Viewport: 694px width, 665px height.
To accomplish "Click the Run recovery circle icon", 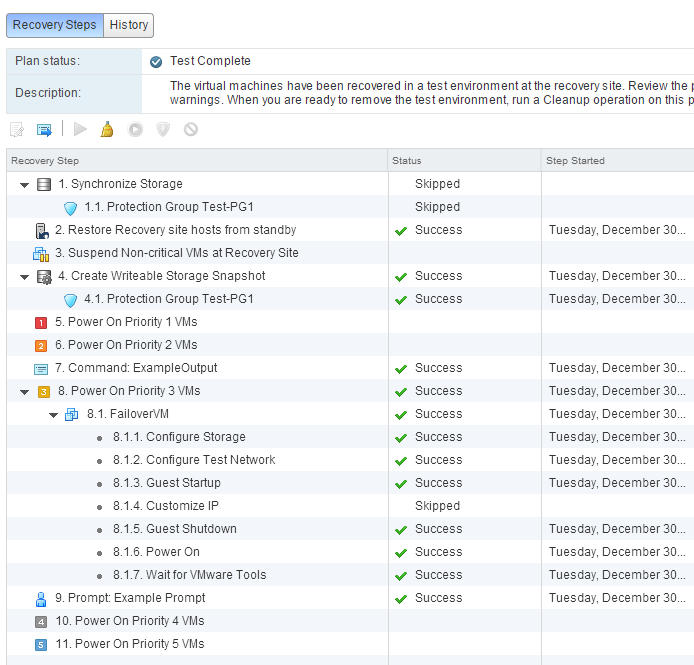I will coord(135,130).
